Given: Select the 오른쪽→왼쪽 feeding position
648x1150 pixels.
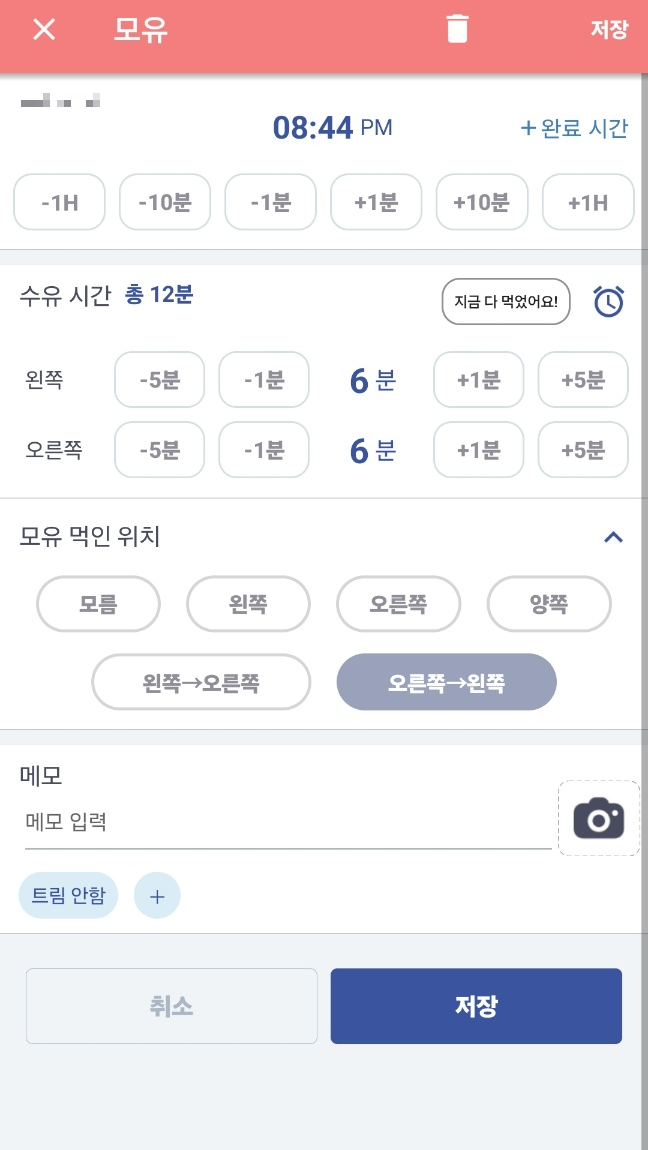Looking at the screenshot, I should click(x=446, y=682).
